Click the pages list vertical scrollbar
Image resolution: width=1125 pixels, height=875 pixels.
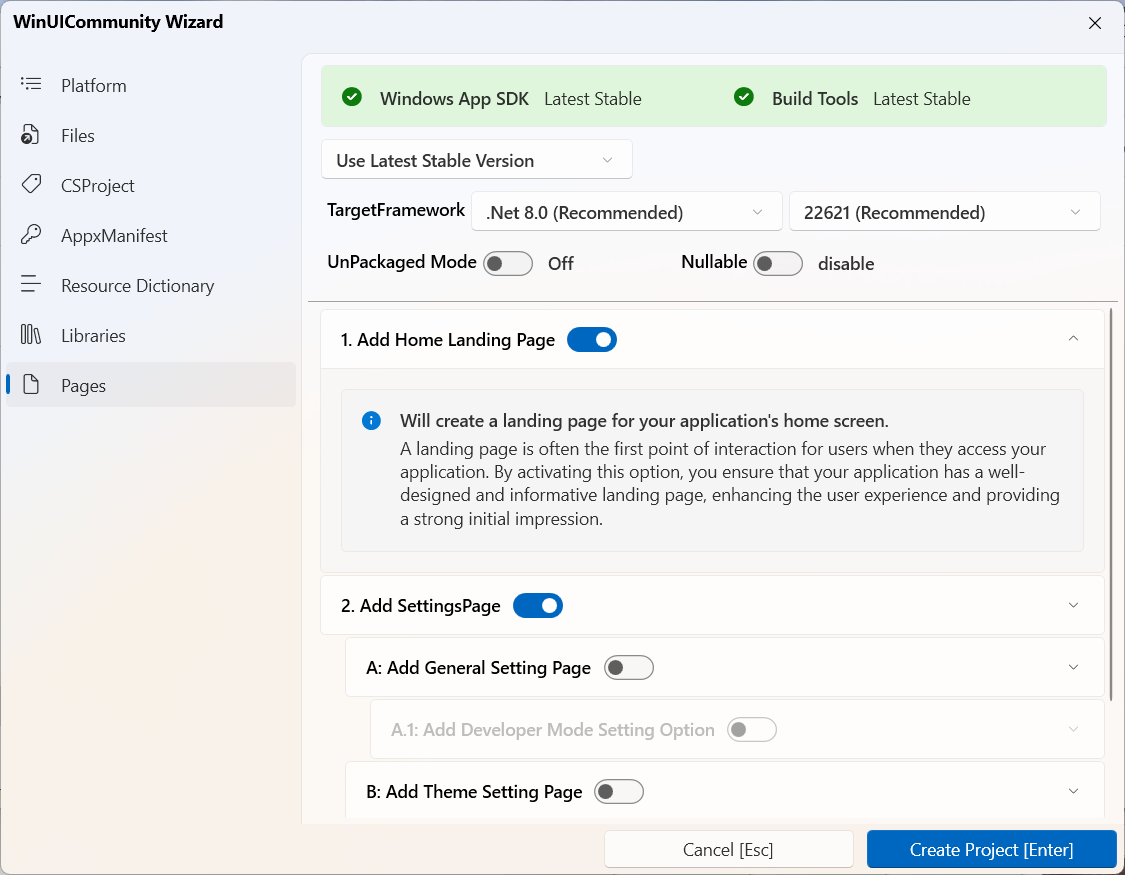1111,505
